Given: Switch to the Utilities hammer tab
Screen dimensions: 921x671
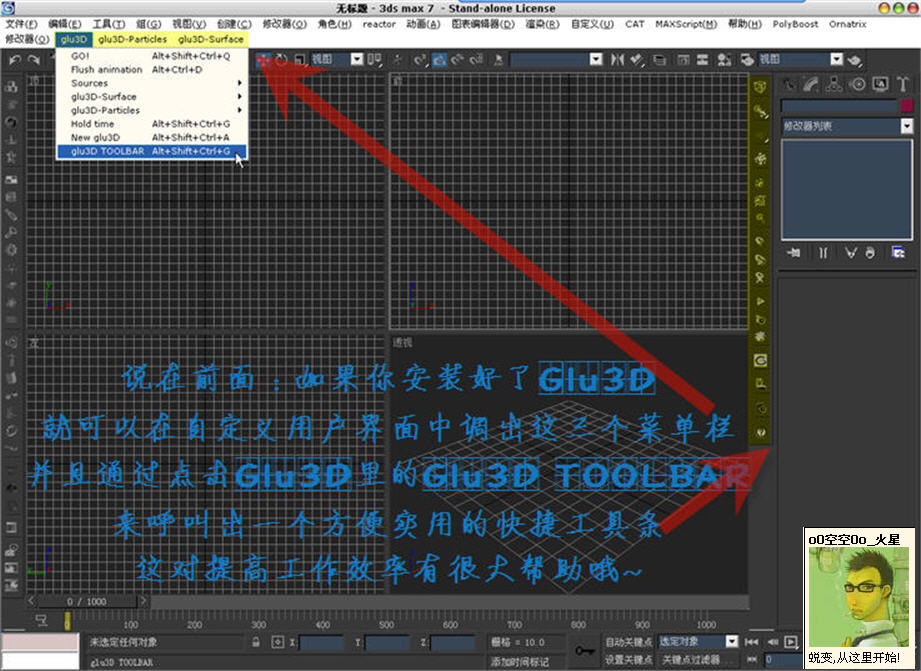Looking at the screenshot, I should pos(903,85).
